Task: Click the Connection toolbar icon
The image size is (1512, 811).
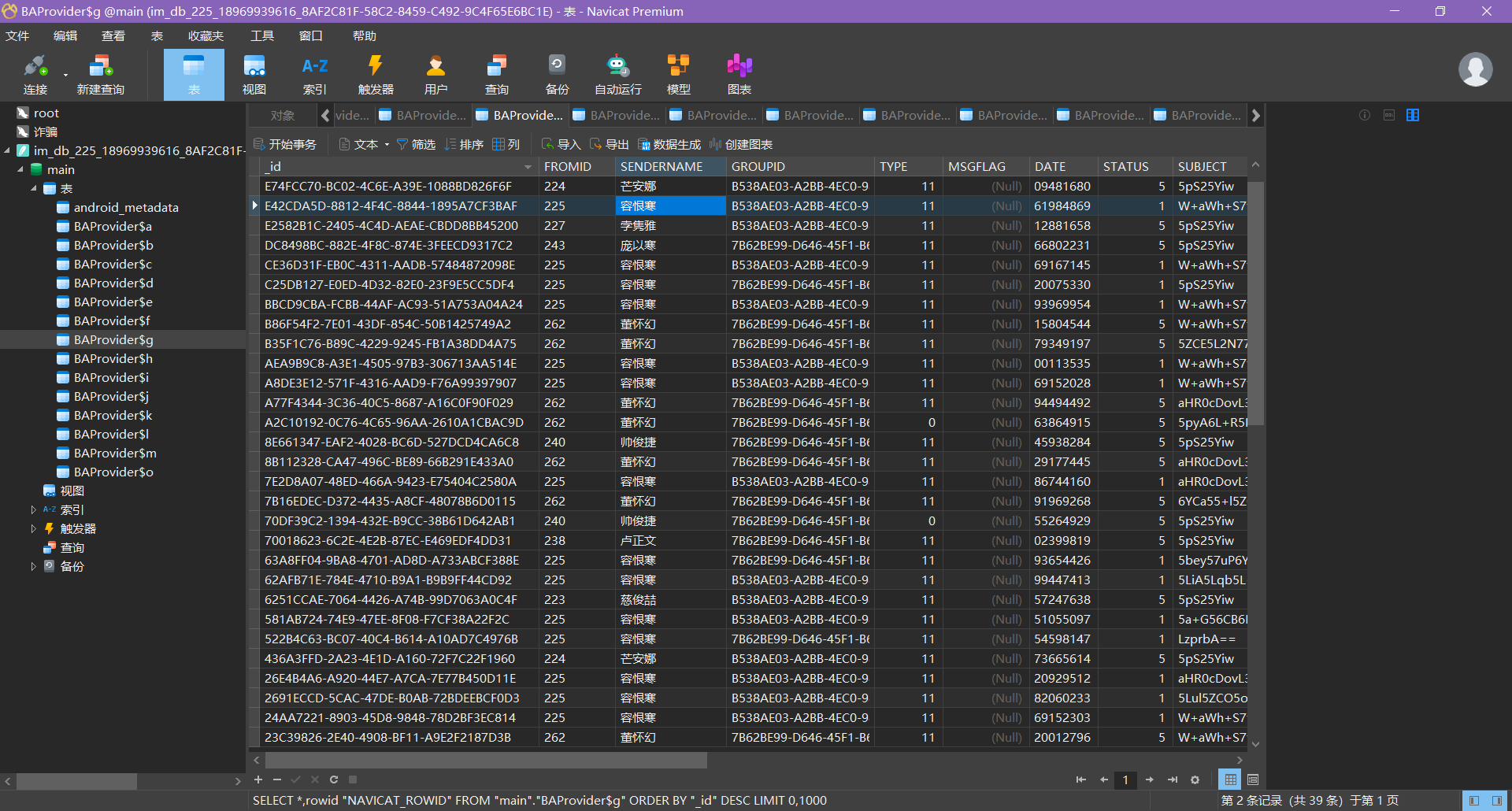Action: tap(35, 75)
